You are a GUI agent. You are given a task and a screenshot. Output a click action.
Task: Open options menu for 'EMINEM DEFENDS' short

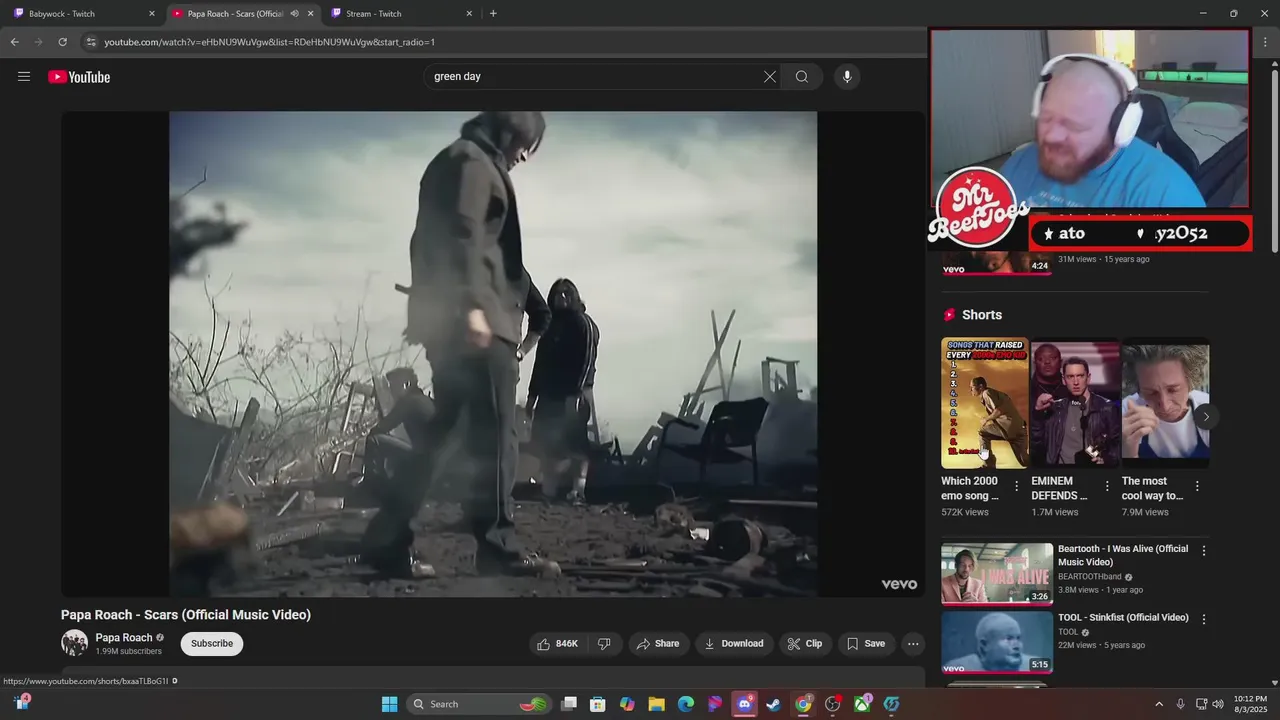(x=1107, y=486)
